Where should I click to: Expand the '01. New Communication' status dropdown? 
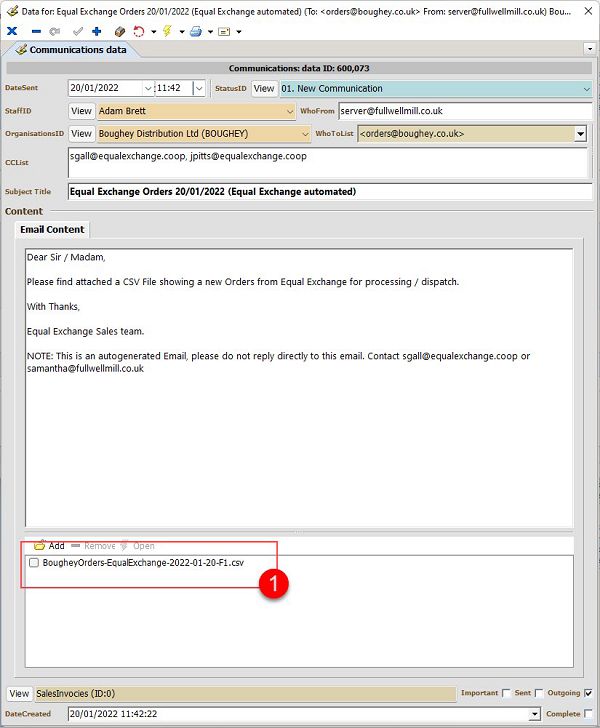point(587,88)
